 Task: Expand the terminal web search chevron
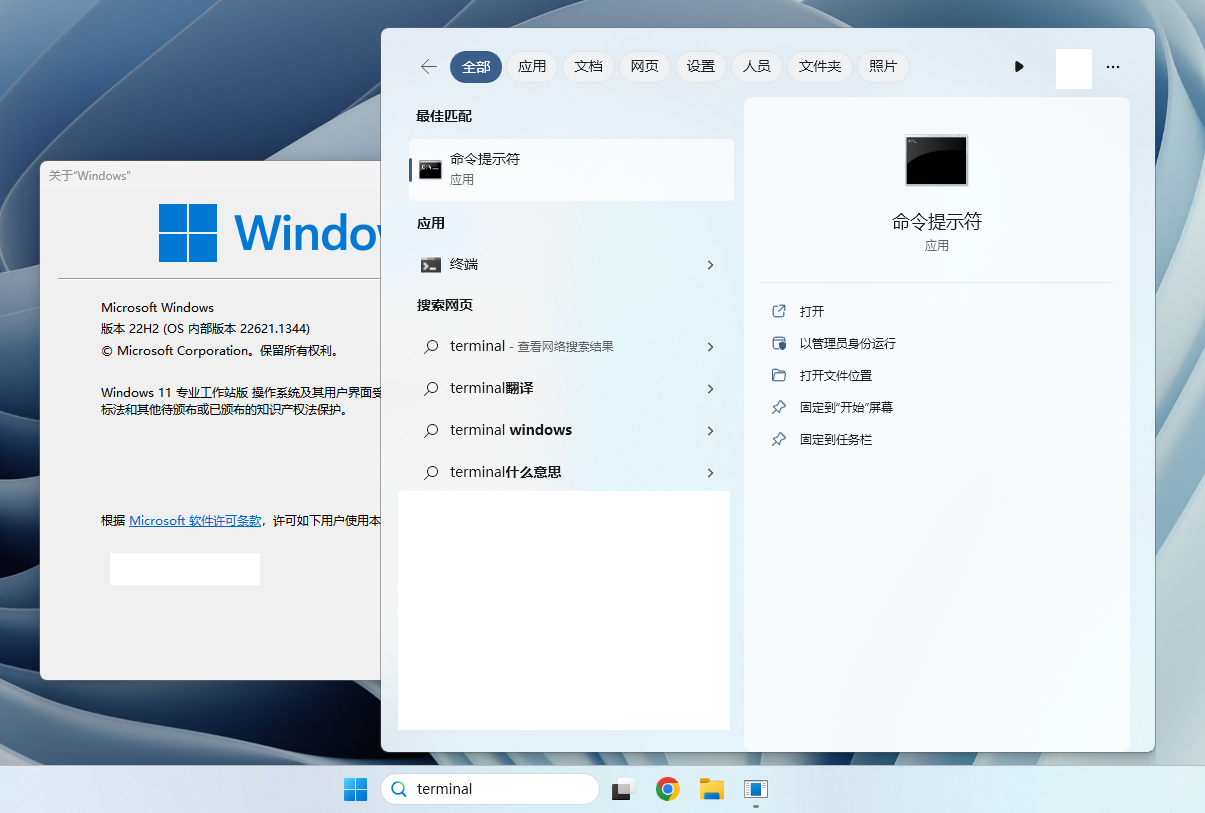710,347
